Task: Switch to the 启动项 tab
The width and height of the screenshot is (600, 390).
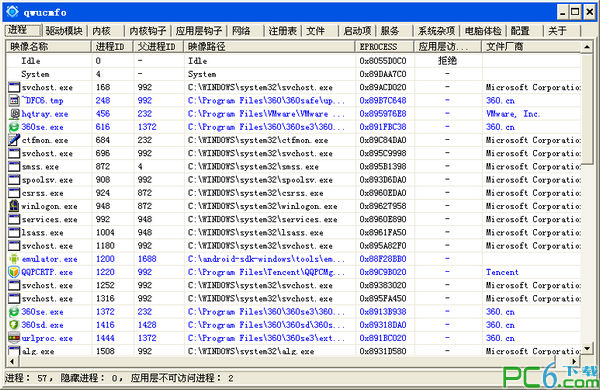Action: click(357, 31)
